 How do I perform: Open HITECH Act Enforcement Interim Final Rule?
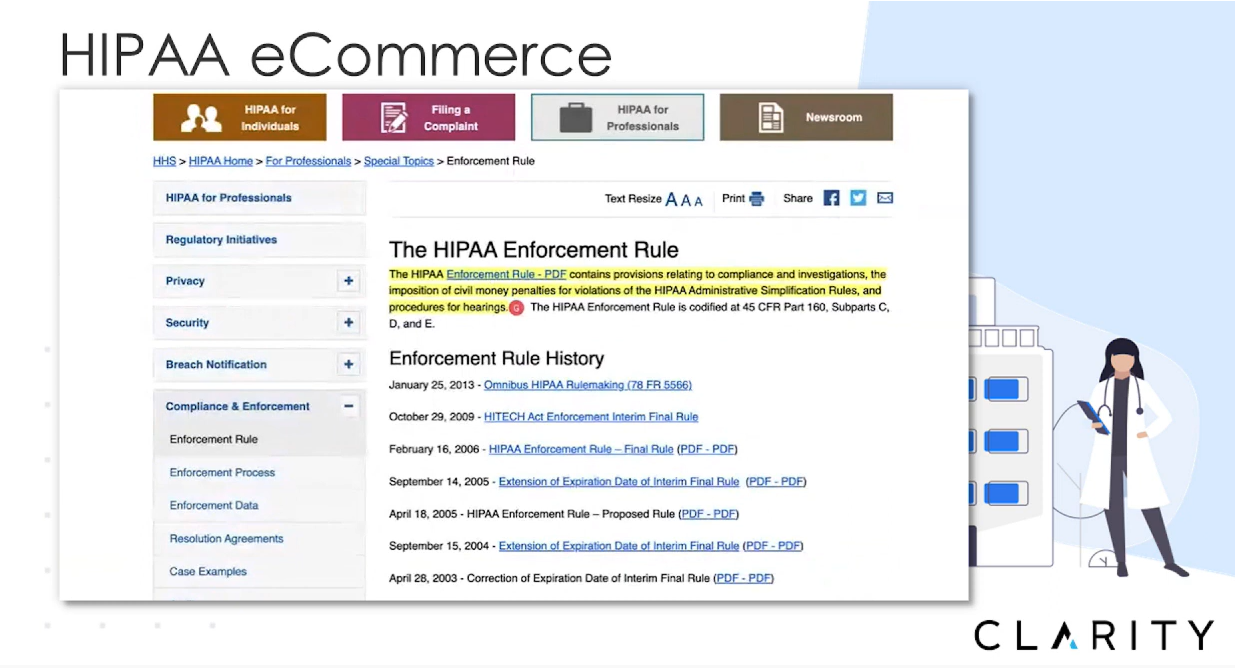(x=591, y=417)
